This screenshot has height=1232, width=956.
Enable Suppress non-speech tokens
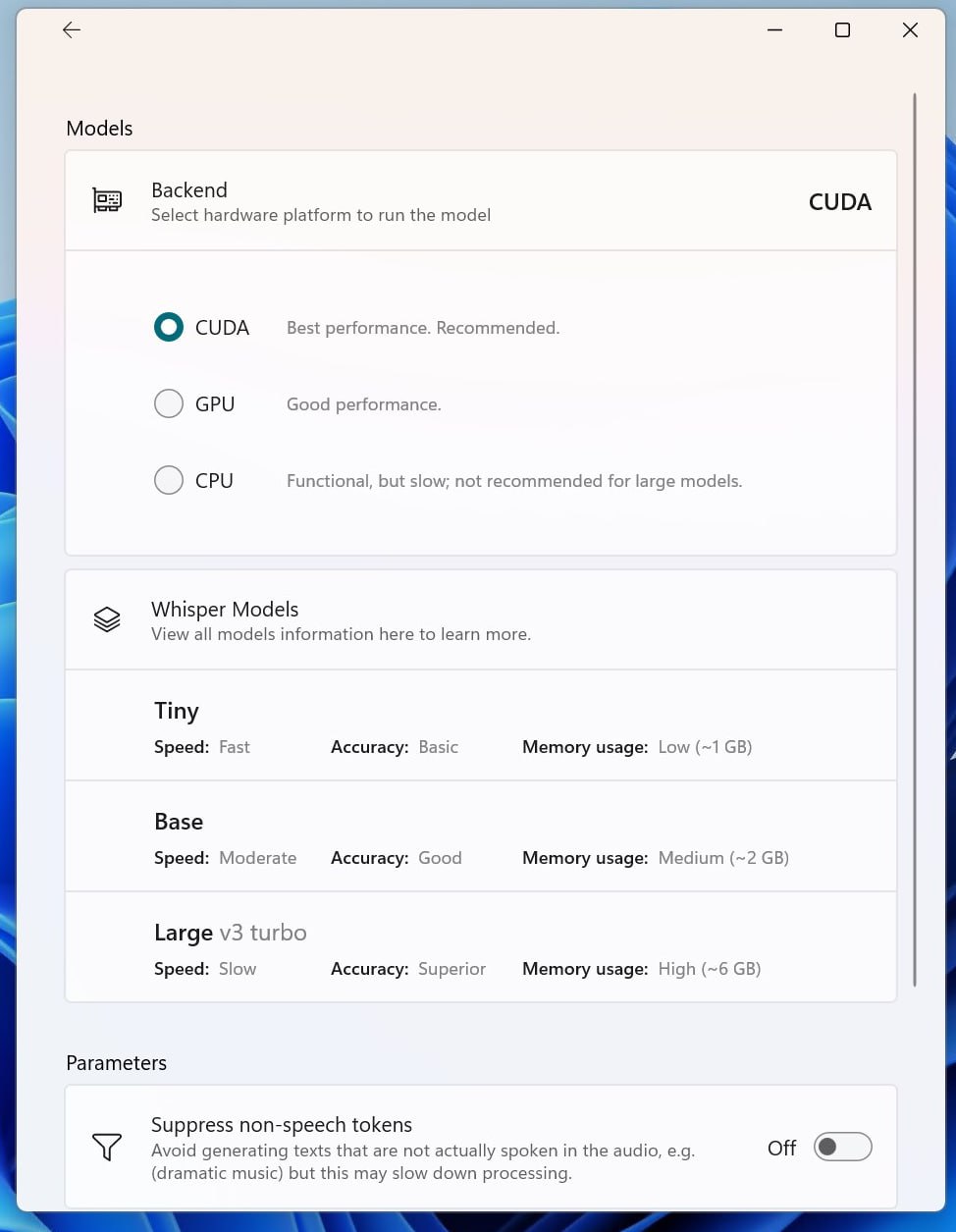point(842,1147)
